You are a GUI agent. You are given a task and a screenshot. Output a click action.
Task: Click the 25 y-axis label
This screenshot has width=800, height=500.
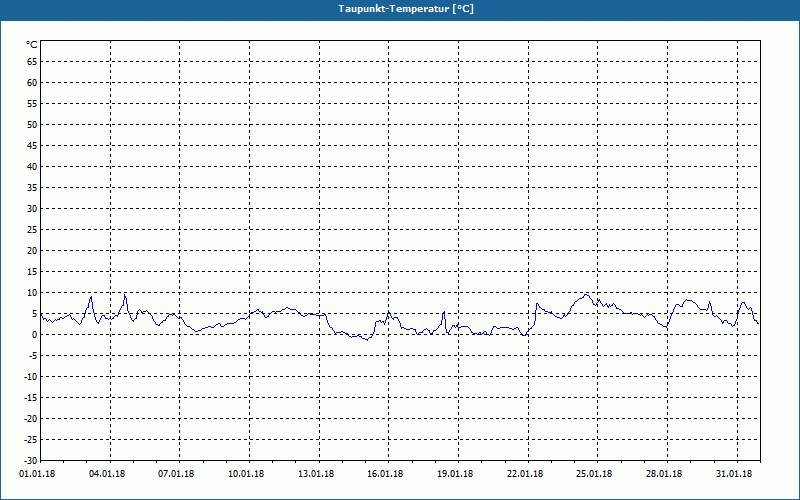click(32, 230)
